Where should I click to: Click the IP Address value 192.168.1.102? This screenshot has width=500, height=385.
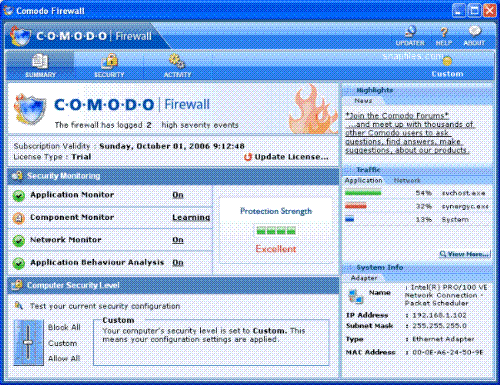pos(439,315)
